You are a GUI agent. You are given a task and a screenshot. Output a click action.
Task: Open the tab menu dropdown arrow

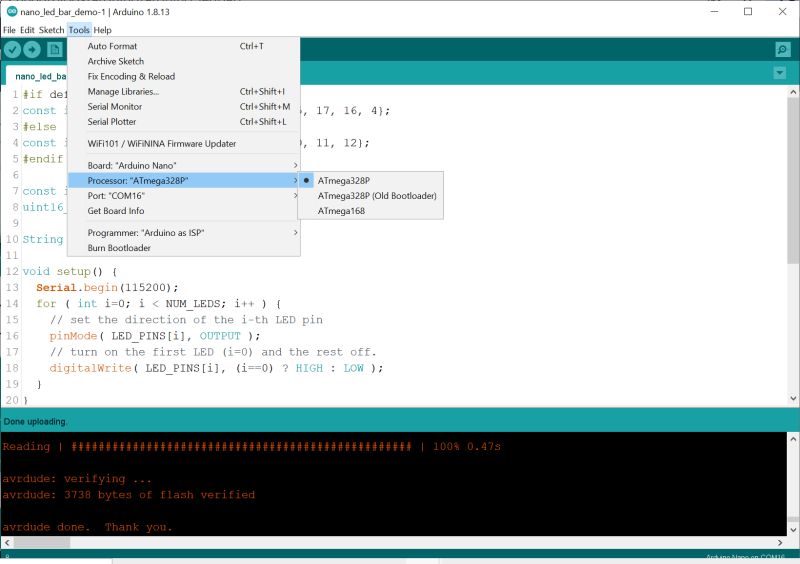pyautogui.click(x=780, y=73)
